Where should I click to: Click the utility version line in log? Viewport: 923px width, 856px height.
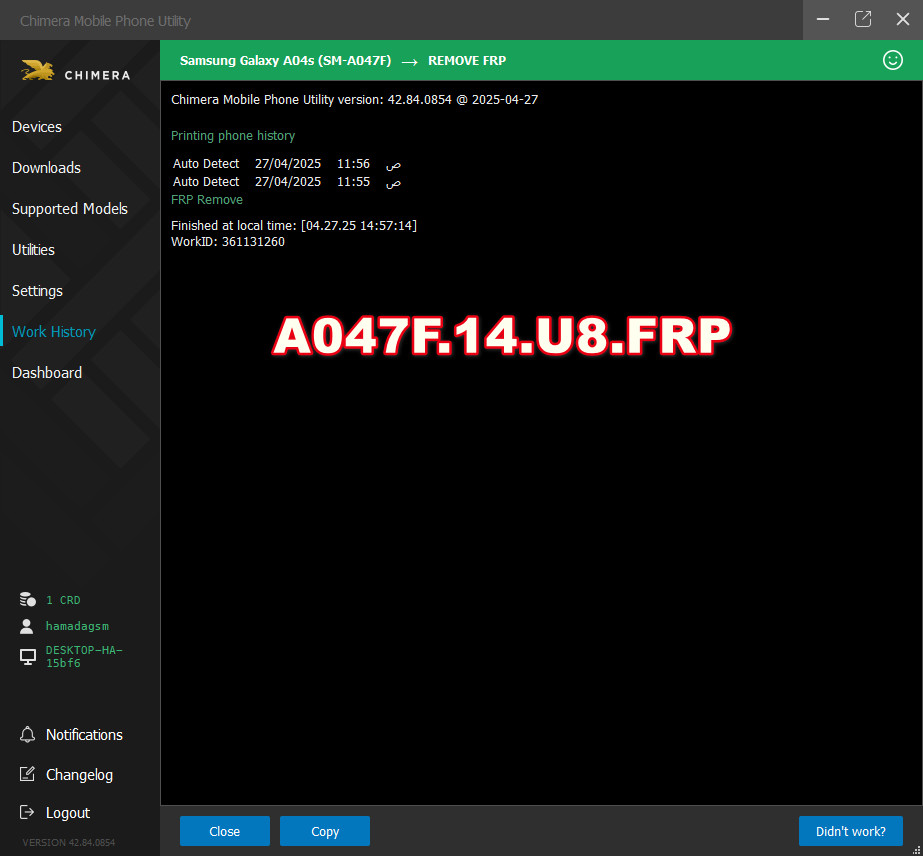point(354,99)
